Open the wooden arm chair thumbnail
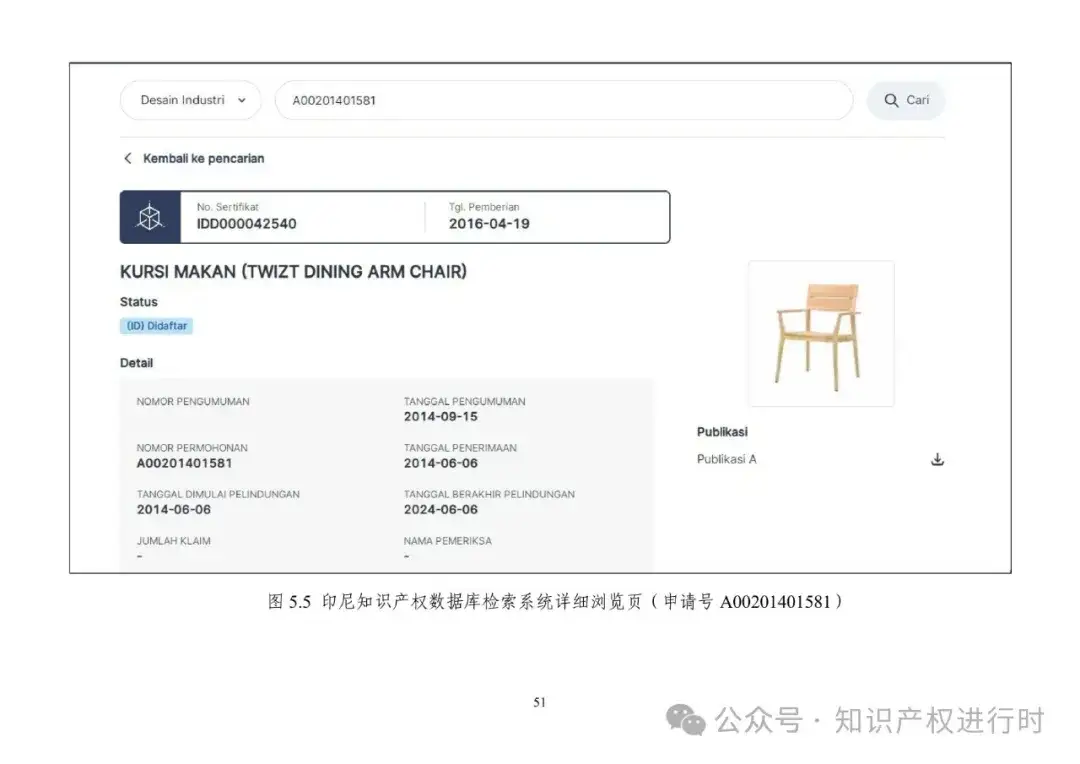This screenshot has height=764, width=1080. [x=821, y=333]
